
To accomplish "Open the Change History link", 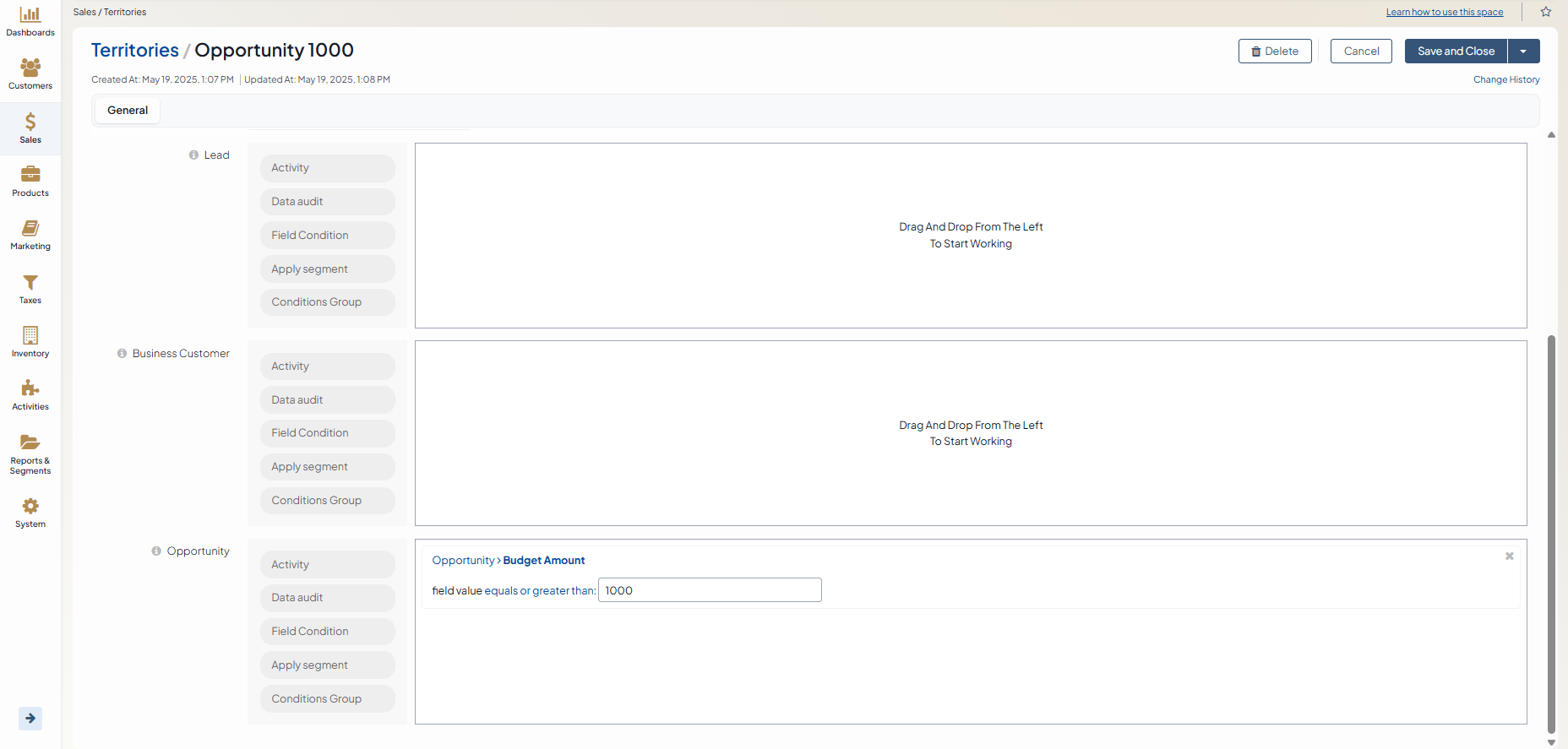I will (x=1505, y=79).
